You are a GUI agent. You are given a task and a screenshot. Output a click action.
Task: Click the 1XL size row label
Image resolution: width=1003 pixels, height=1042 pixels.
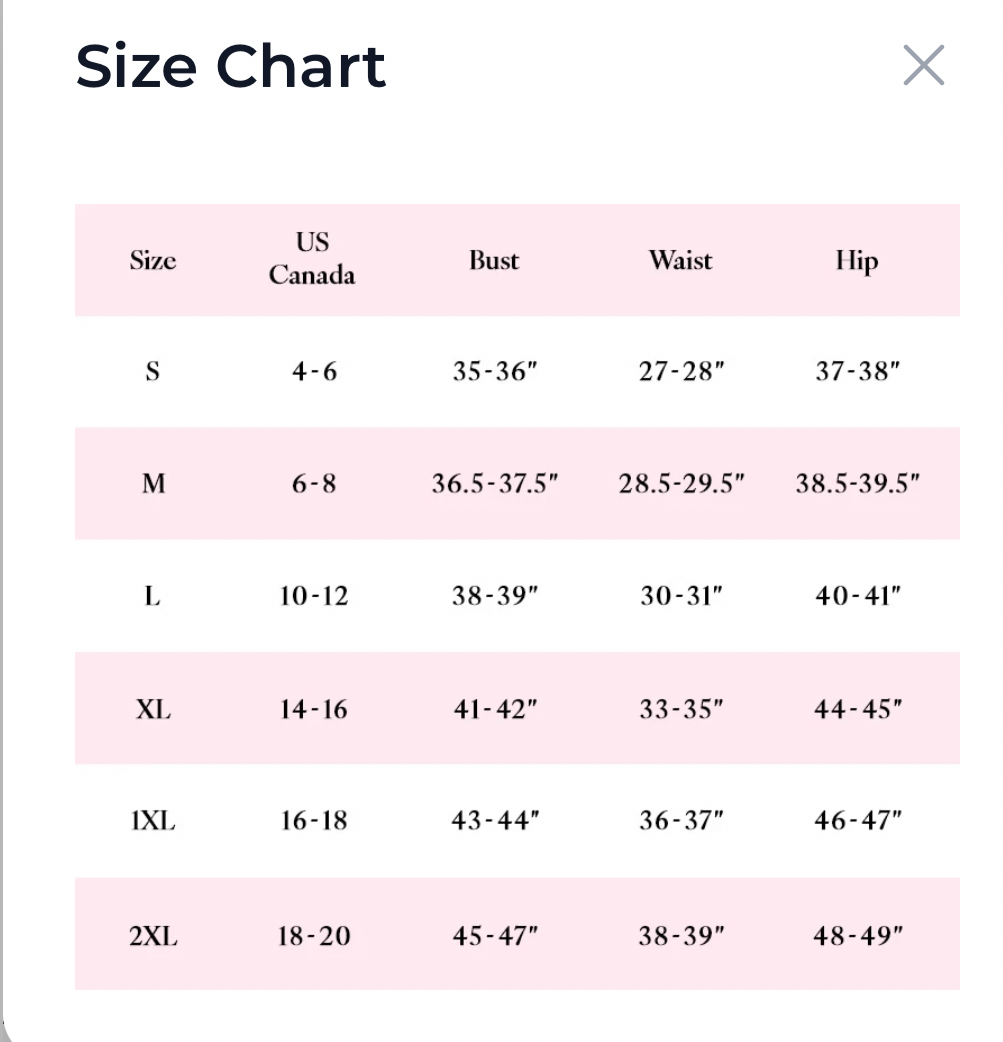pyautogui.click(x=153, y=822)
